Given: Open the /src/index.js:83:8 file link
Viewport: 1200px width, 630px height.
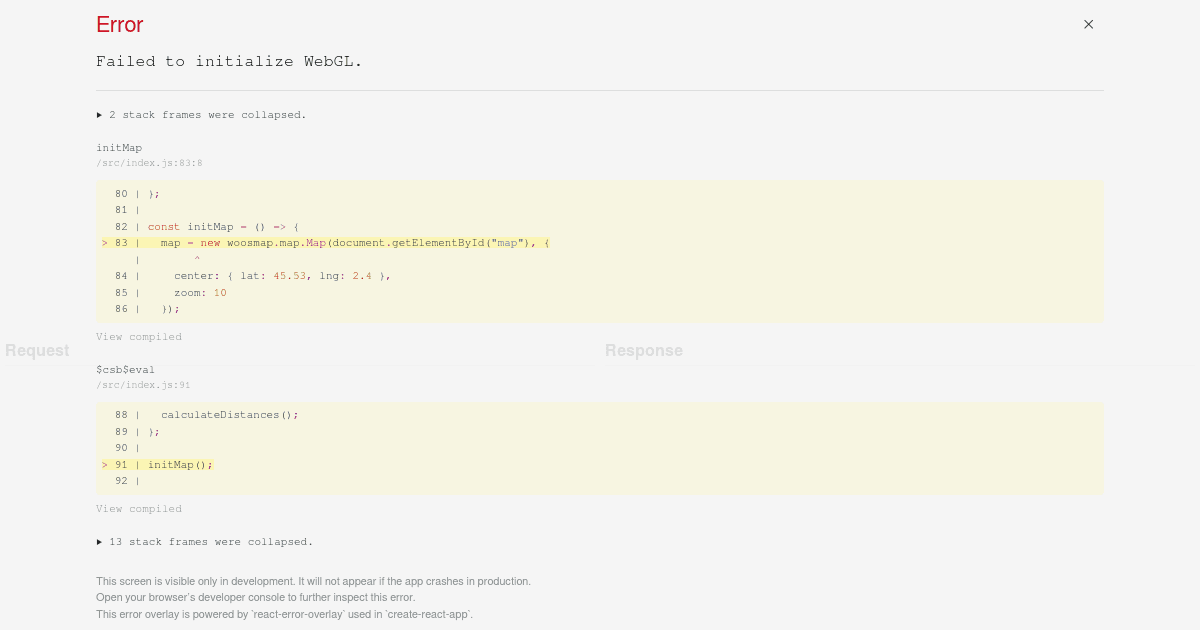Looking at the screenshot, I should coord(149,163).
